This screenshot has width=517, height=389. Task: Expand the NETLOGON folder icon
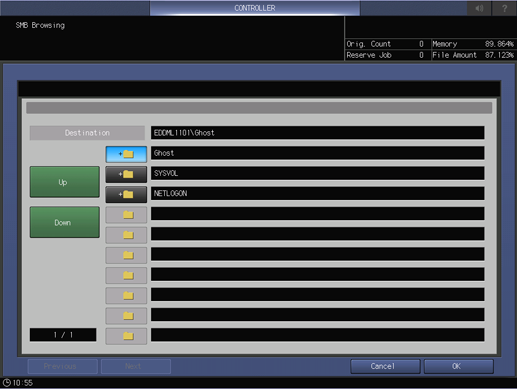tap(126, 194)
